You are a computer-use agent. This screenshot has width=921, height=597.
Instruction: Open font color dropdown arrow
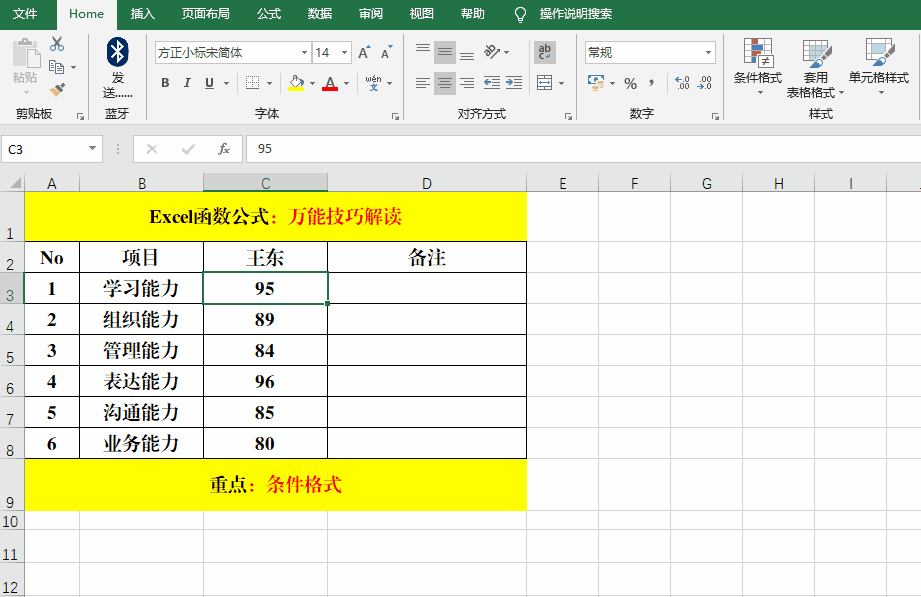pos(347,83)
